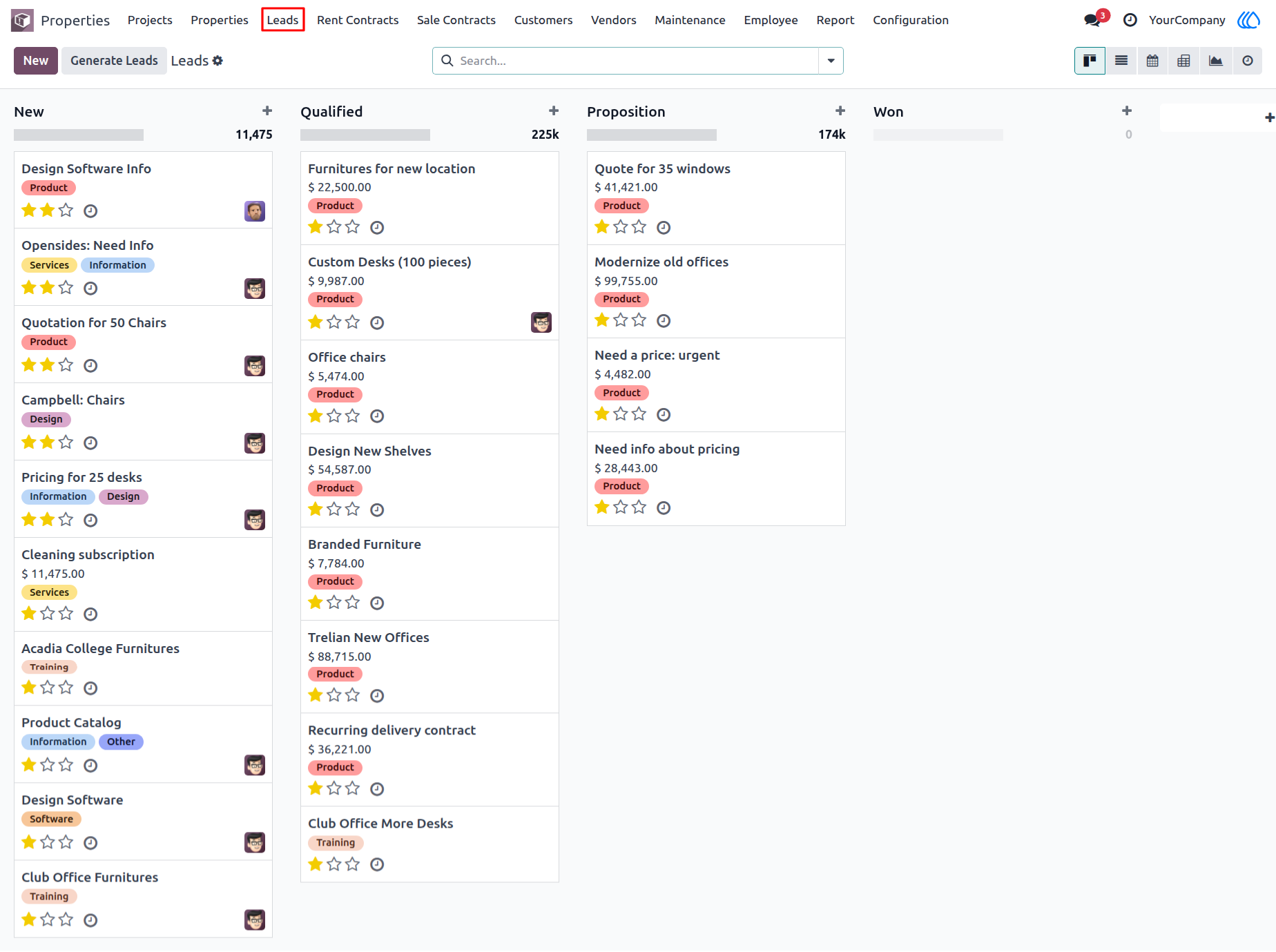Click the New column progress bar
This screenshot has height=952, width=1276.
(x=79, y=135)
